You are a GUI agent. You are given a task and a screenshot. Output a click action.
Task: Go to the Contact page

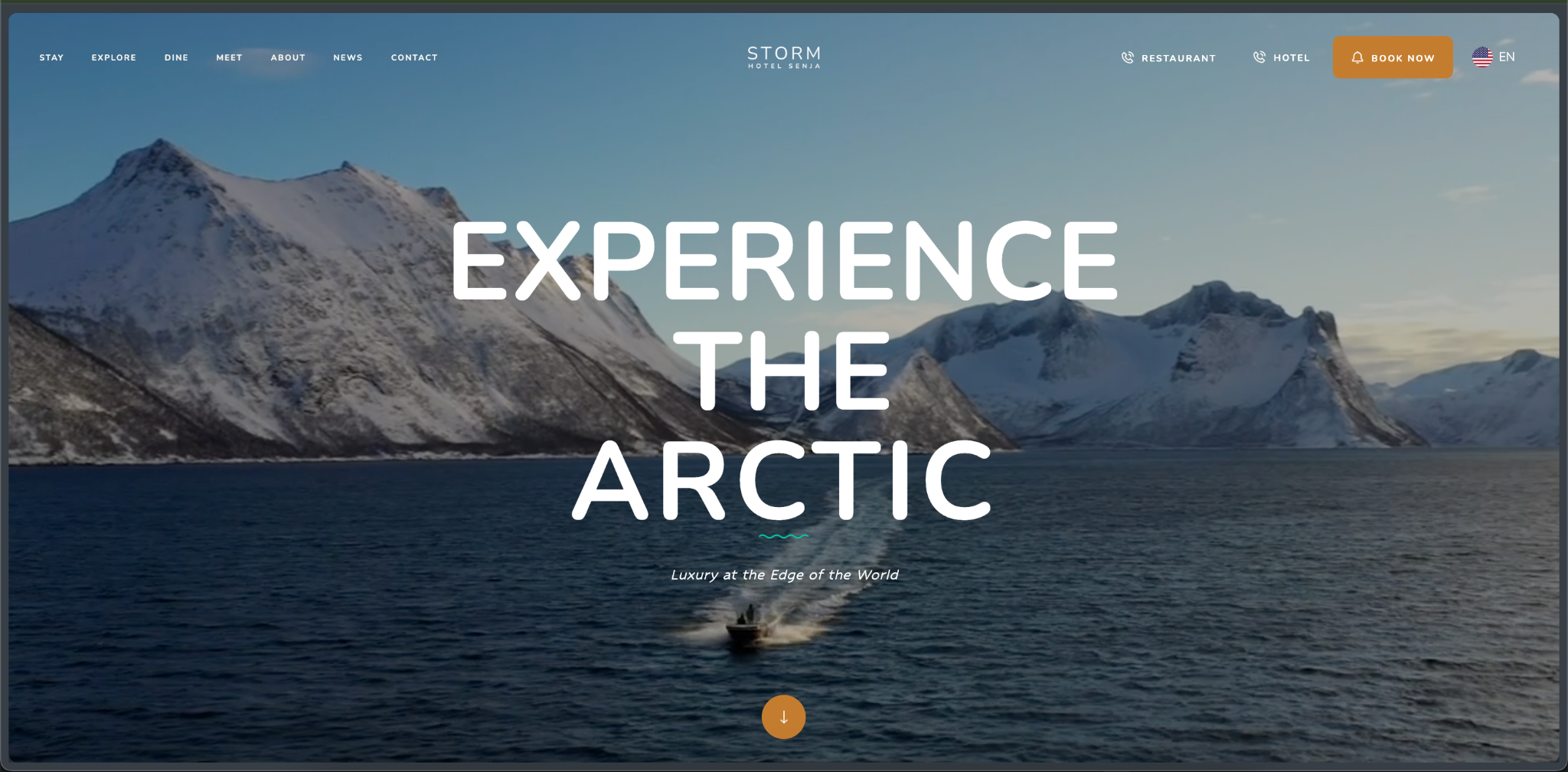414,57
